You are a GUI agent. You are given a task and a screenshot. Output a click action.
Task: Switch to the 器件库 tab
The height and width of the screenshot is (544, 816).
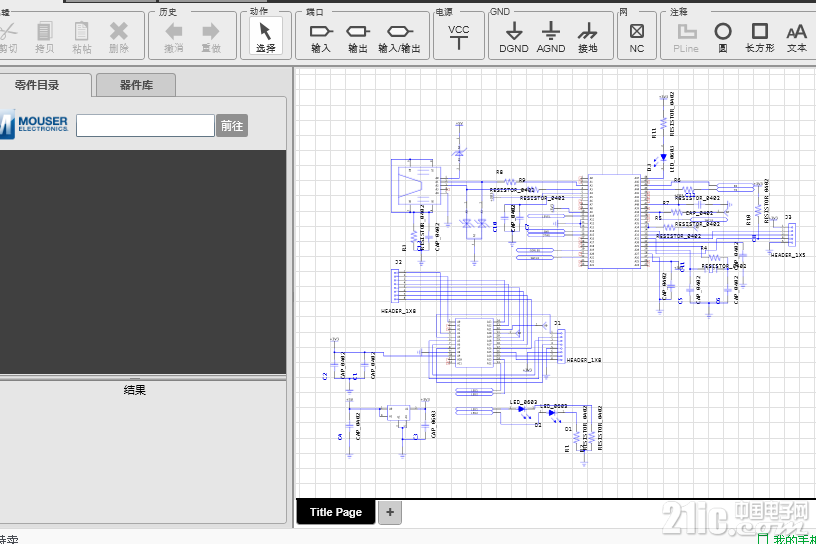coord(136,85)
